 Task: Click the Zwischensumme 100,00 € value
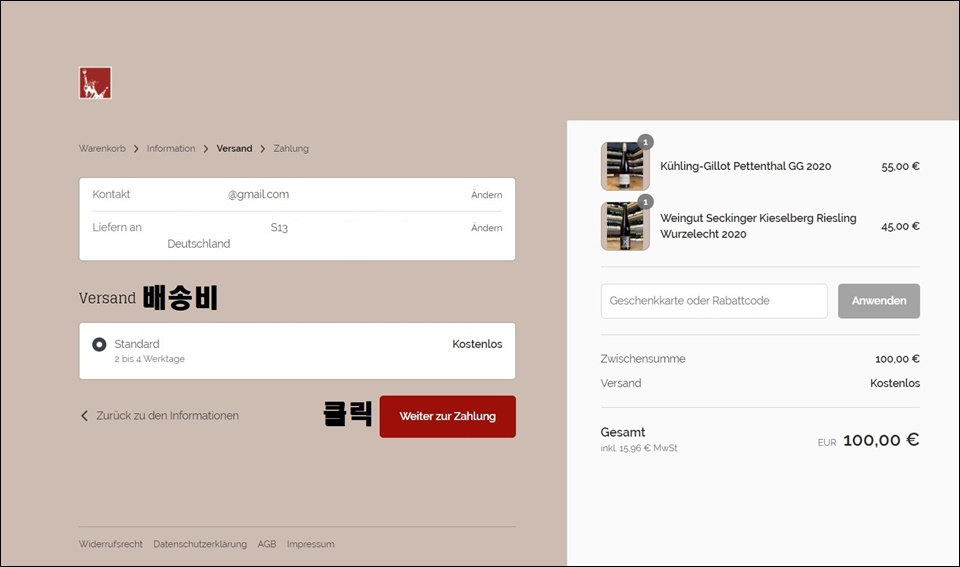pos(897,359)
